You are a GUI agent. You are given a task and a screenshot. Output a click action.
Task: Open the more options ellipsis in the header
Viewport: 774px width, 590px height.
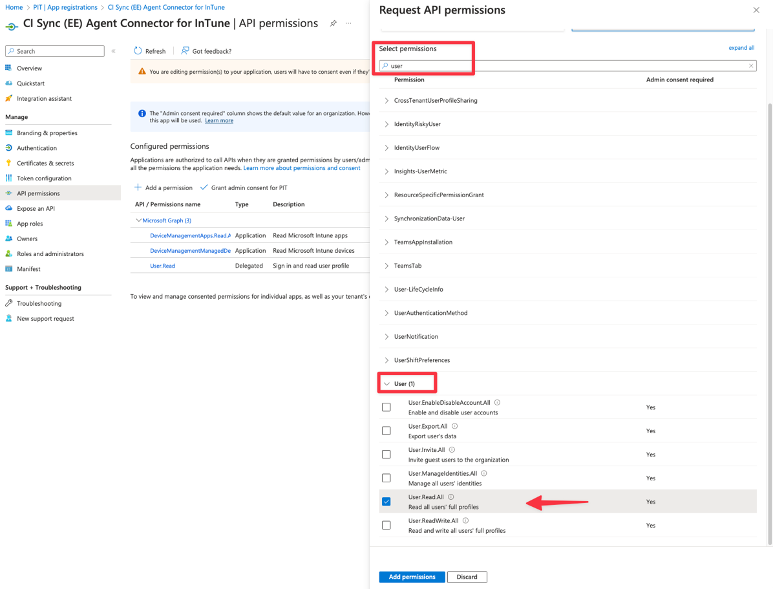point(348,23)
